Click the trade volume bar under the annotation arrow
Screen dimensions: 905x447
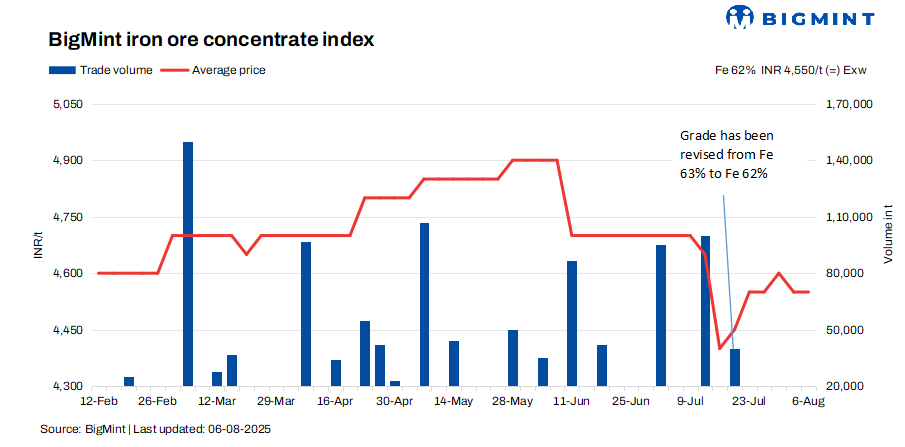(x=735, y=367)
